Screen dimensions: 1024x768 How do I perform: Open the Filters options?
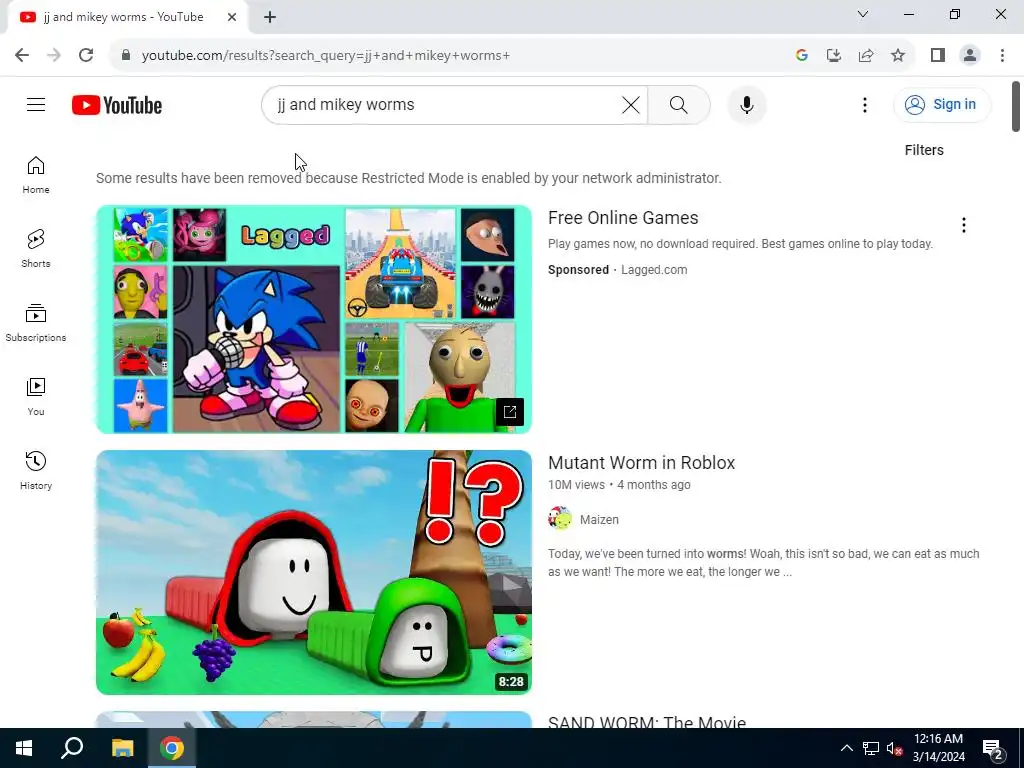coord(923,150)
